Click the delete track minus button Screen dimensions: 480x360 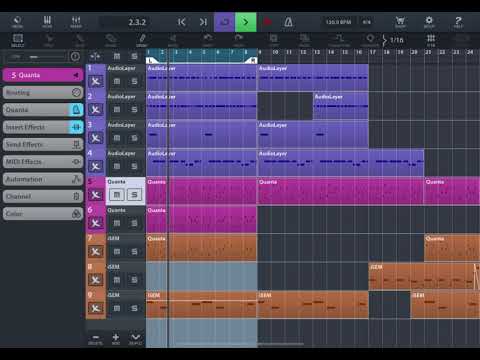pos(95,338)
